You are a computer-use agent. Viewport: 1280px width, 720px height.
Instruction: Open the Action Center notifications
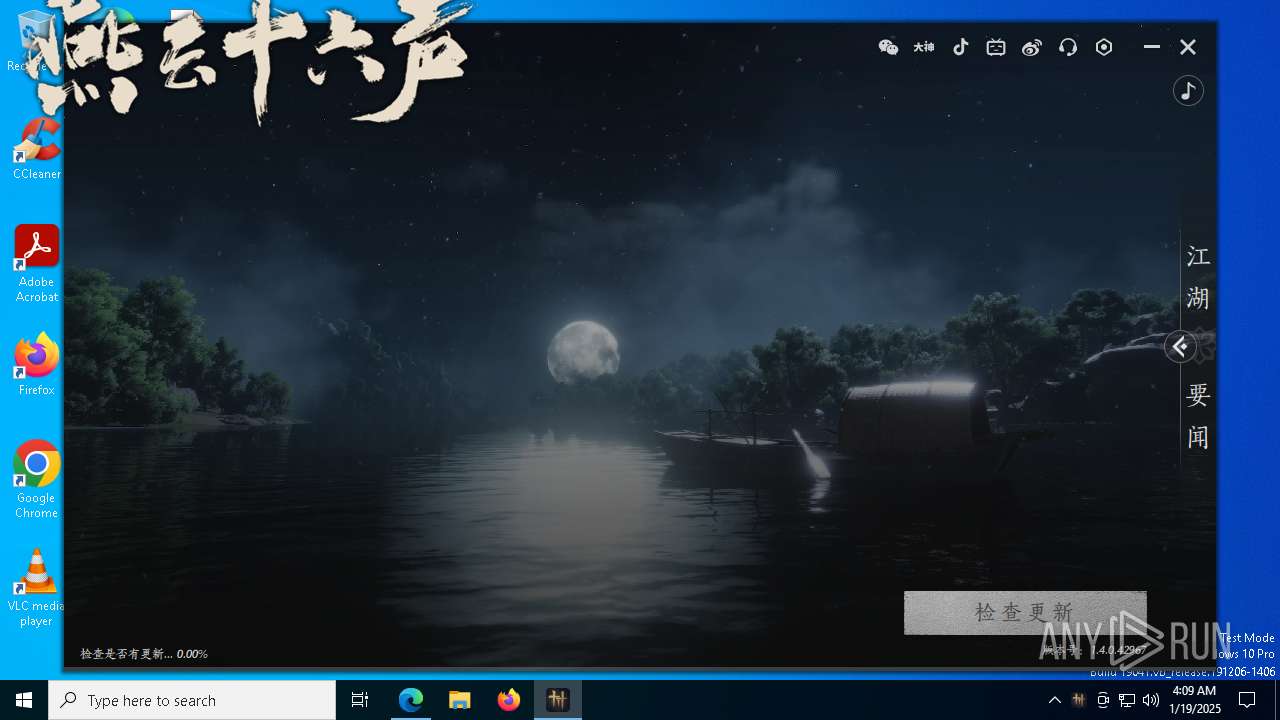coord(1247,700)
